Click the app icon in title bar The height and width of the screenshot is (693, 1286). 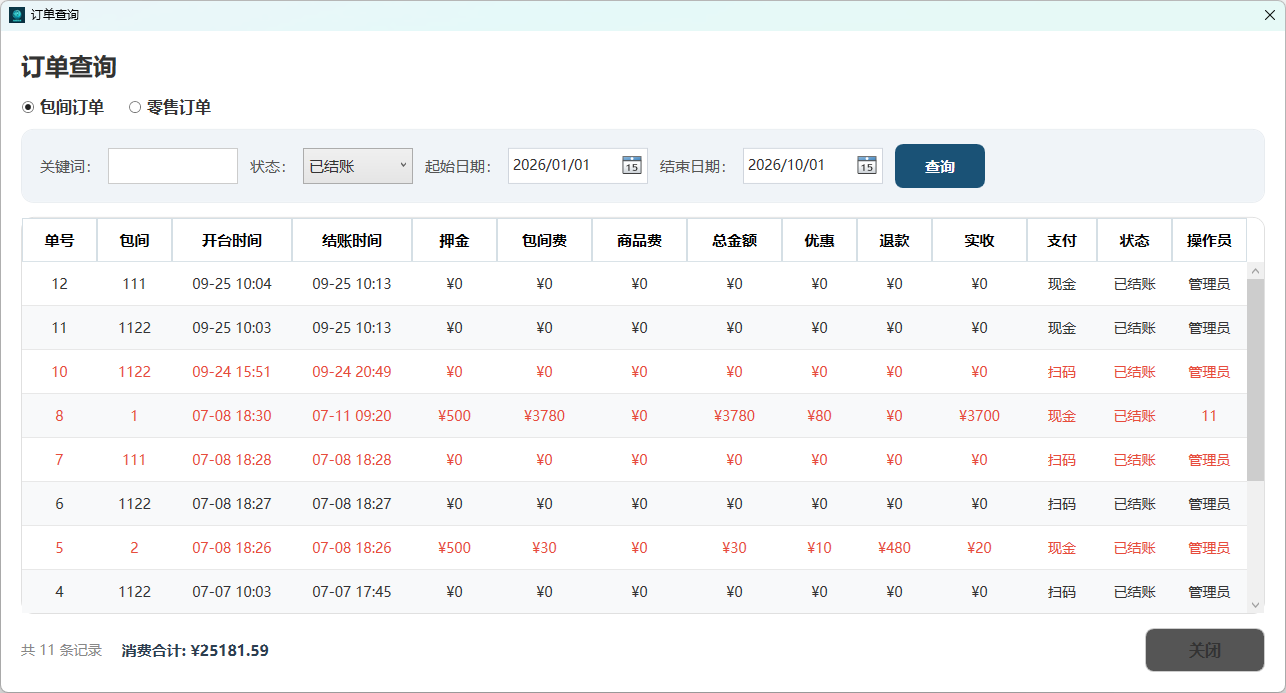(x=16, y=15)
